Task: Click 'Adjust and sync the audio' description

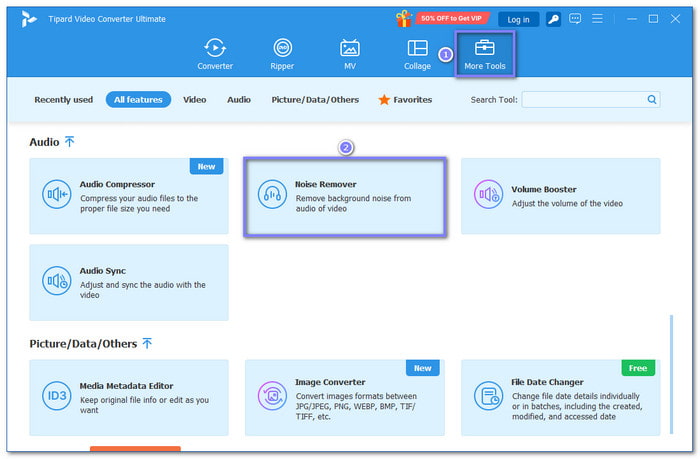Action: pyautogui.click(x=143, y=290)
